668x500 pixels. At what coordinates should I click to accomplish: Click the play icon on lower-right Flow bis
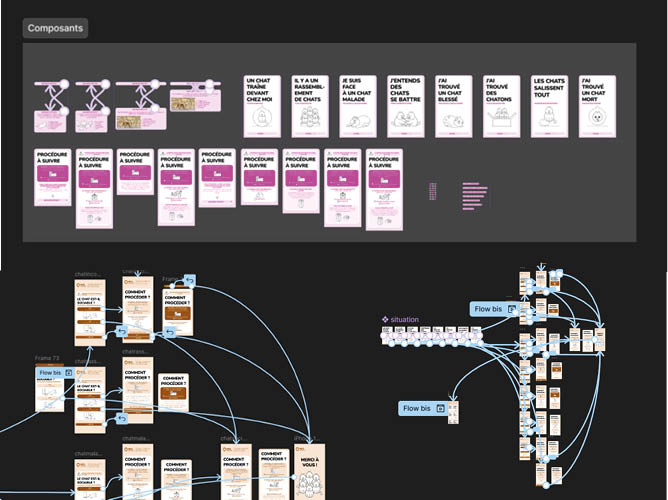point(439,409)
